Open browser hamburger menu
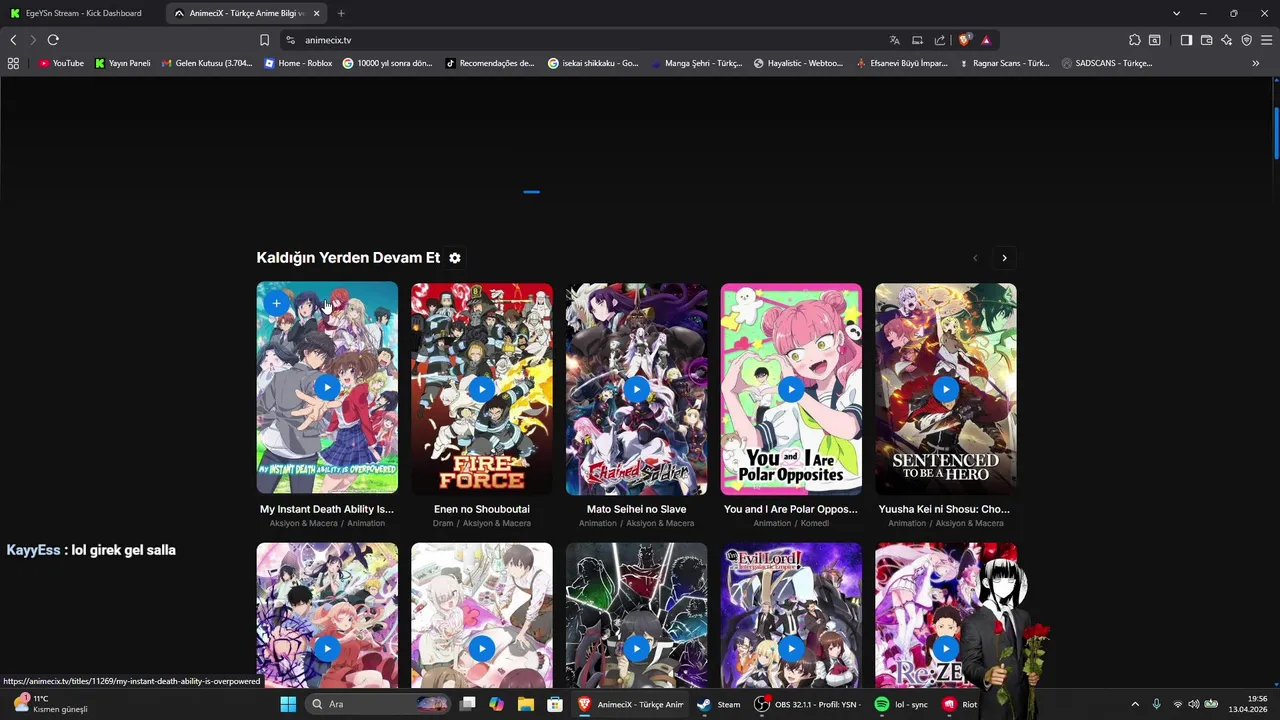Image resolution: width=1280 pixels, height=720 pixels. tap(1267, 40)
